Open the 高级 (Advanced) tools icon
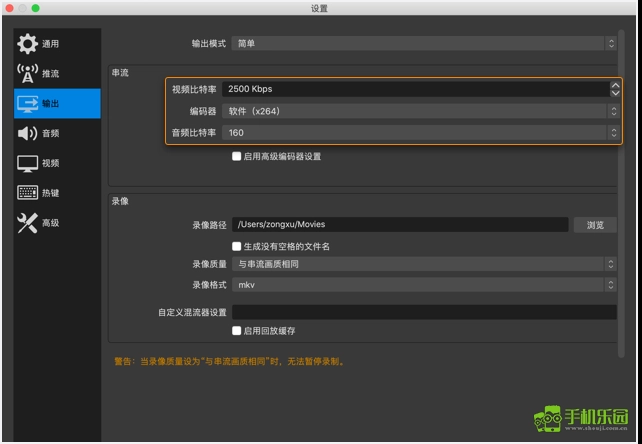642x444 pixels. pyautogui.click(x=28, y=223)
